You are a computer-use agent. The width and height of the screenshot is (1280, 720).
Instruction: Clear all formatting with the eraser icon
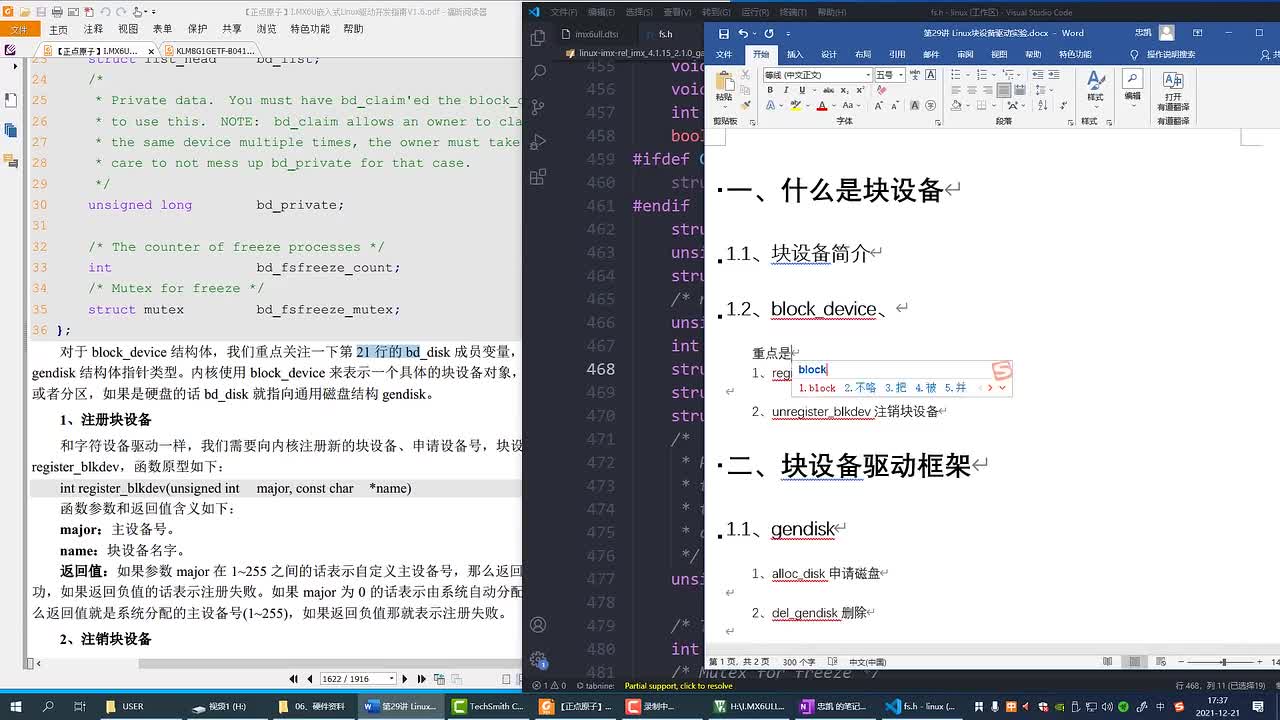(x=881, y=90)
